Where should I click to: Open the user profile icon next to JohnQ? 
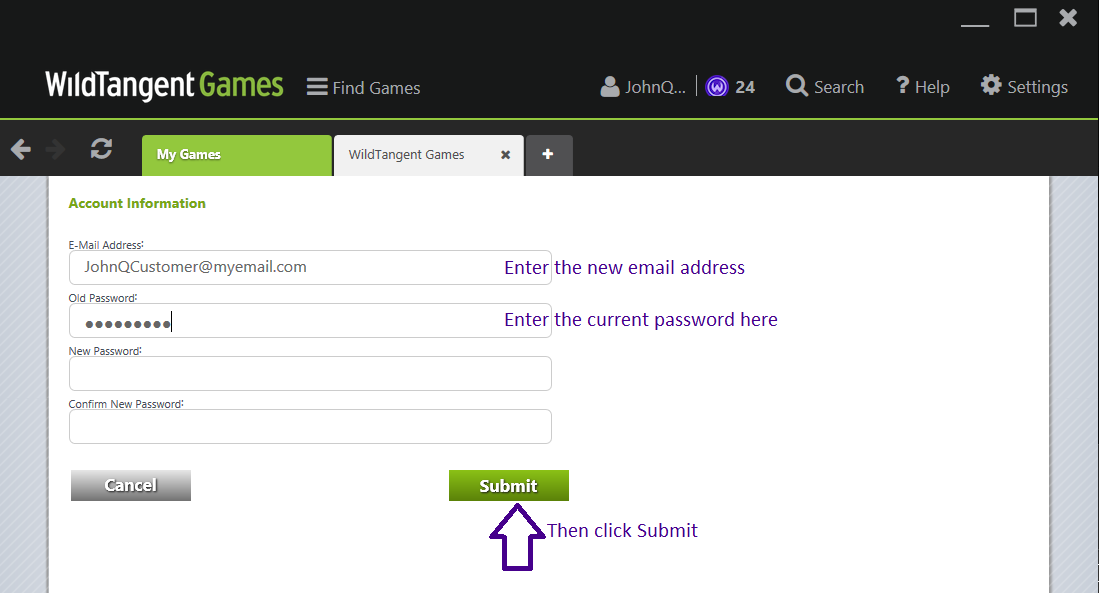coord(610,86)
